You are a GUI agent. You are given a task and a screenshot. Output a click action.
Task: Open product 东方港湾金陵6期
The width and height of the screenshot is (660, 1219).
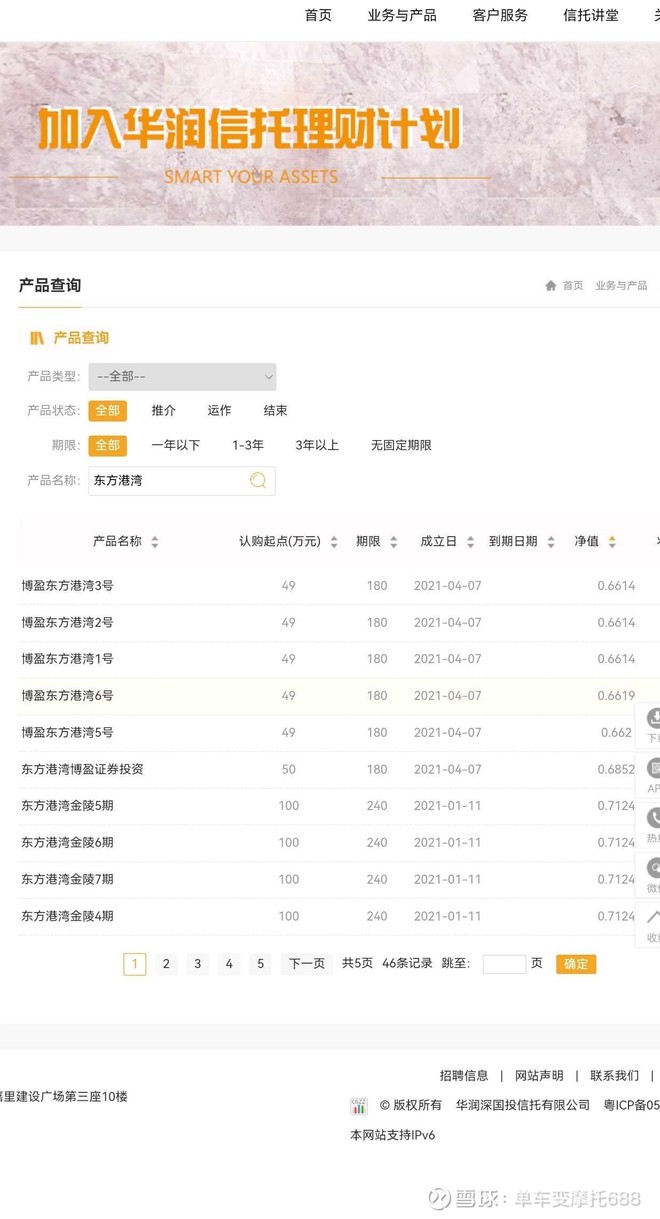(x=68, y=843)
